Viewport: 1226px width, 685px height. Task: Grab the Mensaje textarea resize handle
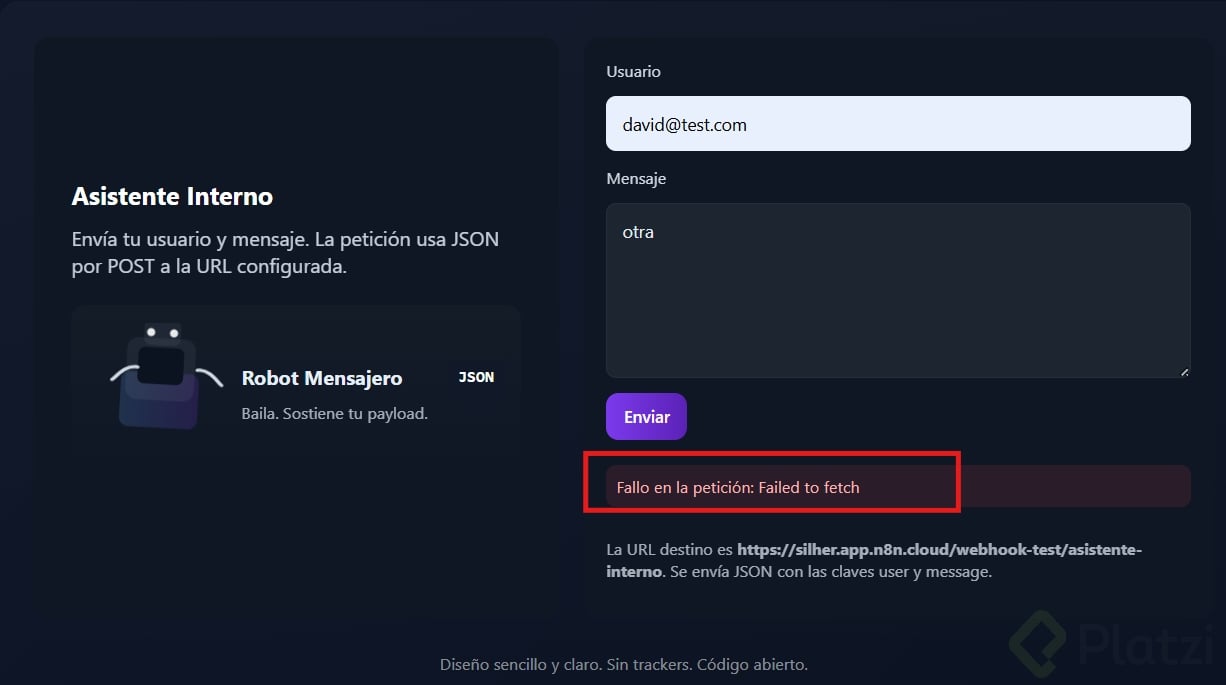[1184, 372]
